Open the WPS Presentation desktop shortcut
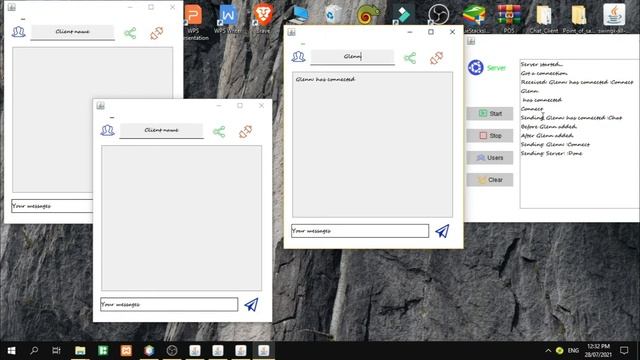The image size is (640, 360). click(193, 21)
